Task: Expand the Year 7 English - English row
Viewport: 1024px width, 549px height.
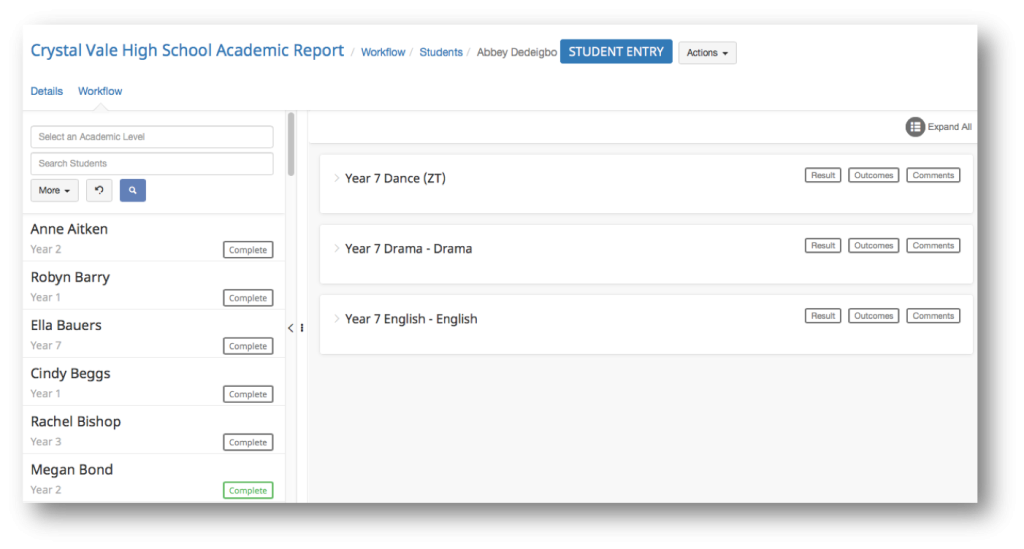Action: pyautogui.click(x=337, y=319)
